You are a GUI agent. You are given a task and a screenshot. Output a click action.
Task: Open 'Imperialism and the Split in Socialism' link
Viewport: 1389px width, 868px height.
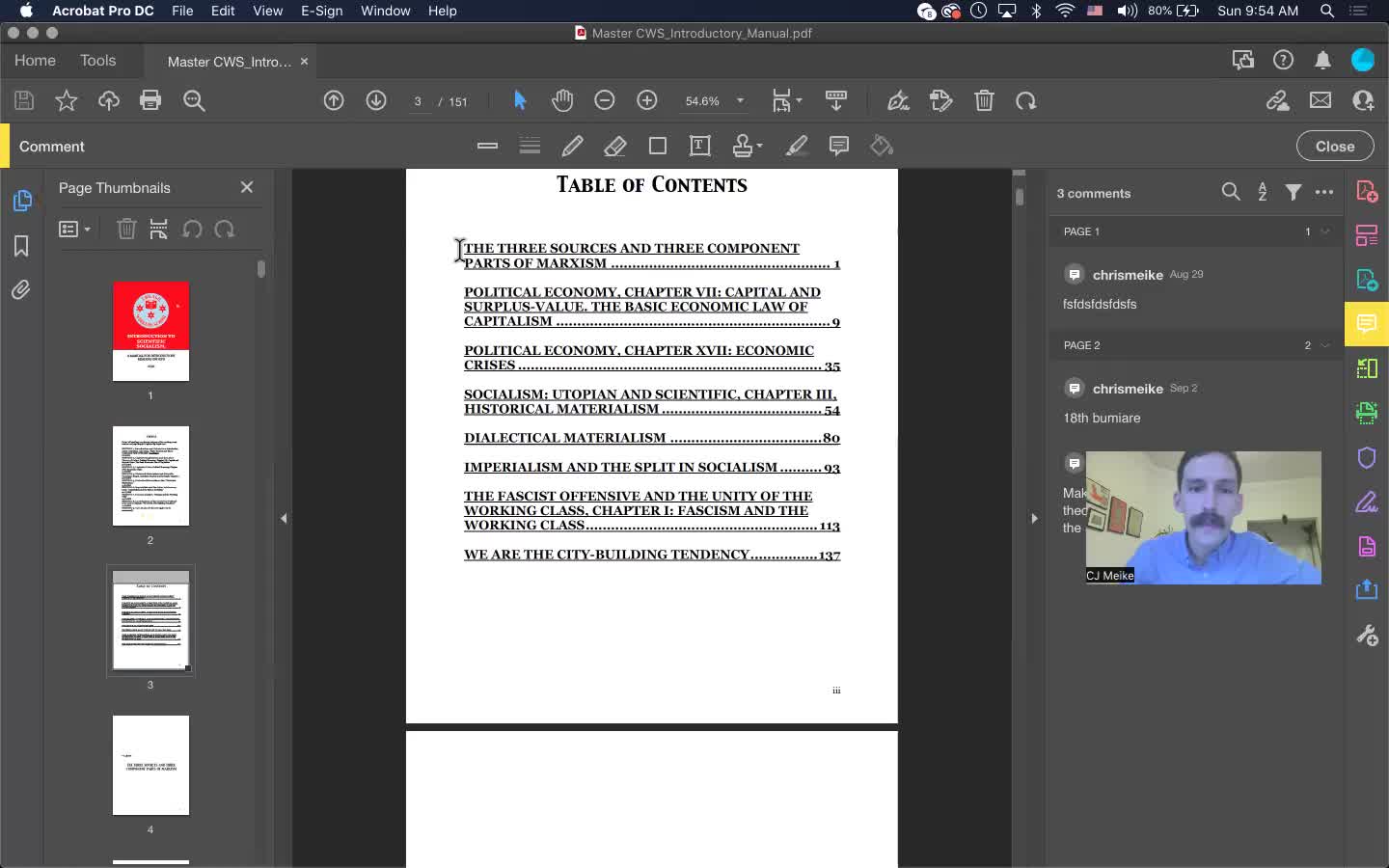tap(652, 468)
